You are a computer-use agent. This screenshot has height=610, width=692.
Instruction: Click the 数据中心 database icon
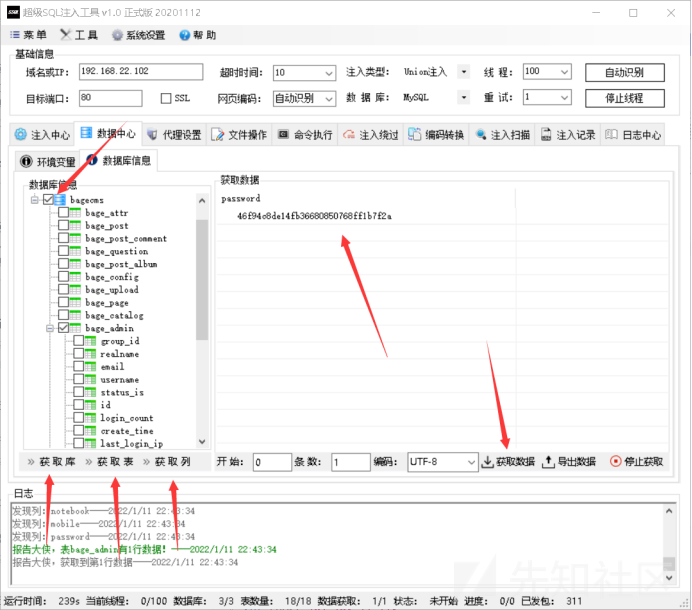(86, 133)
